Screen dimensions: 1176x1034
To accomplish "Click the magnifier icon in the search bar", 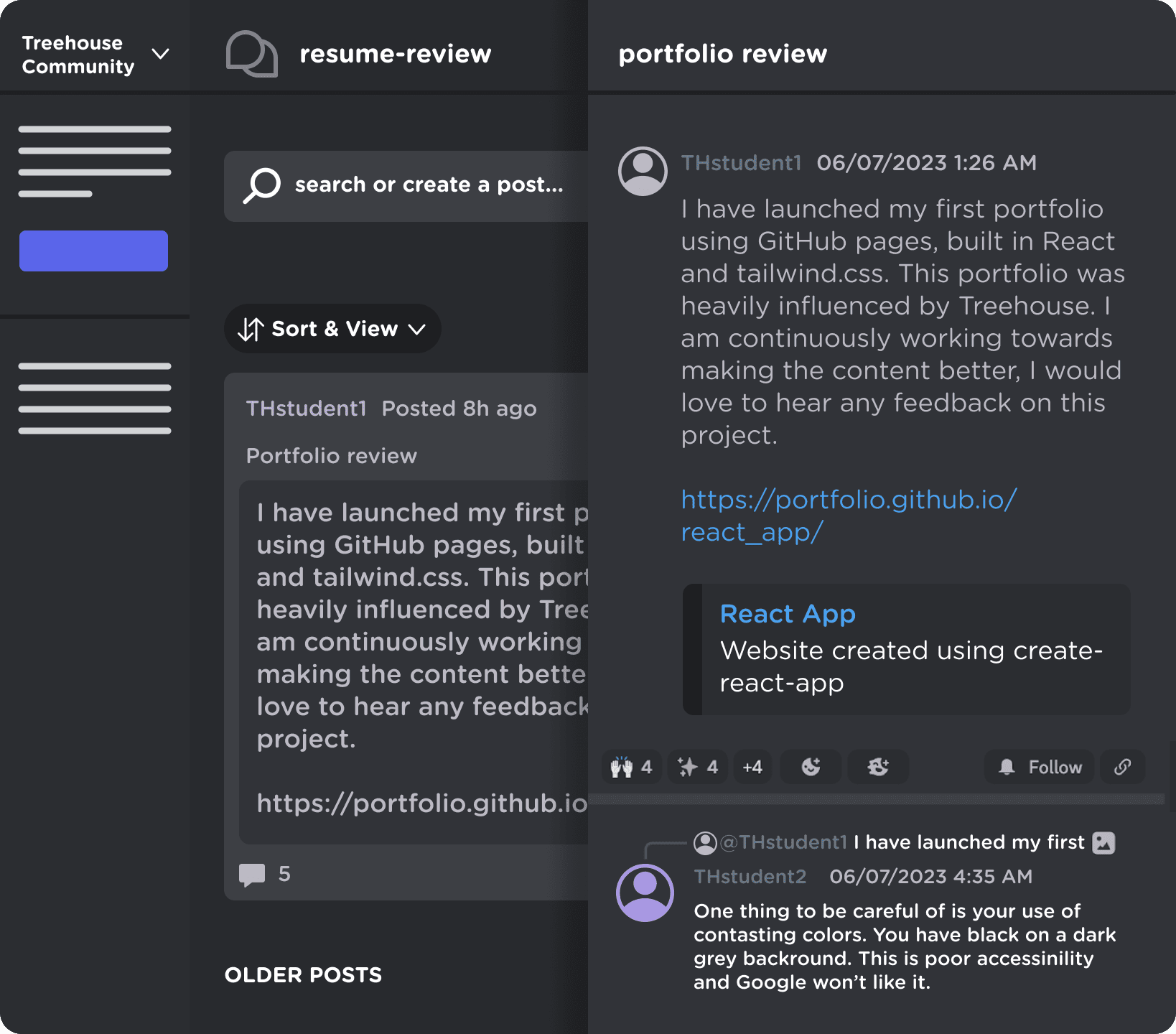I will pos(262,185).
